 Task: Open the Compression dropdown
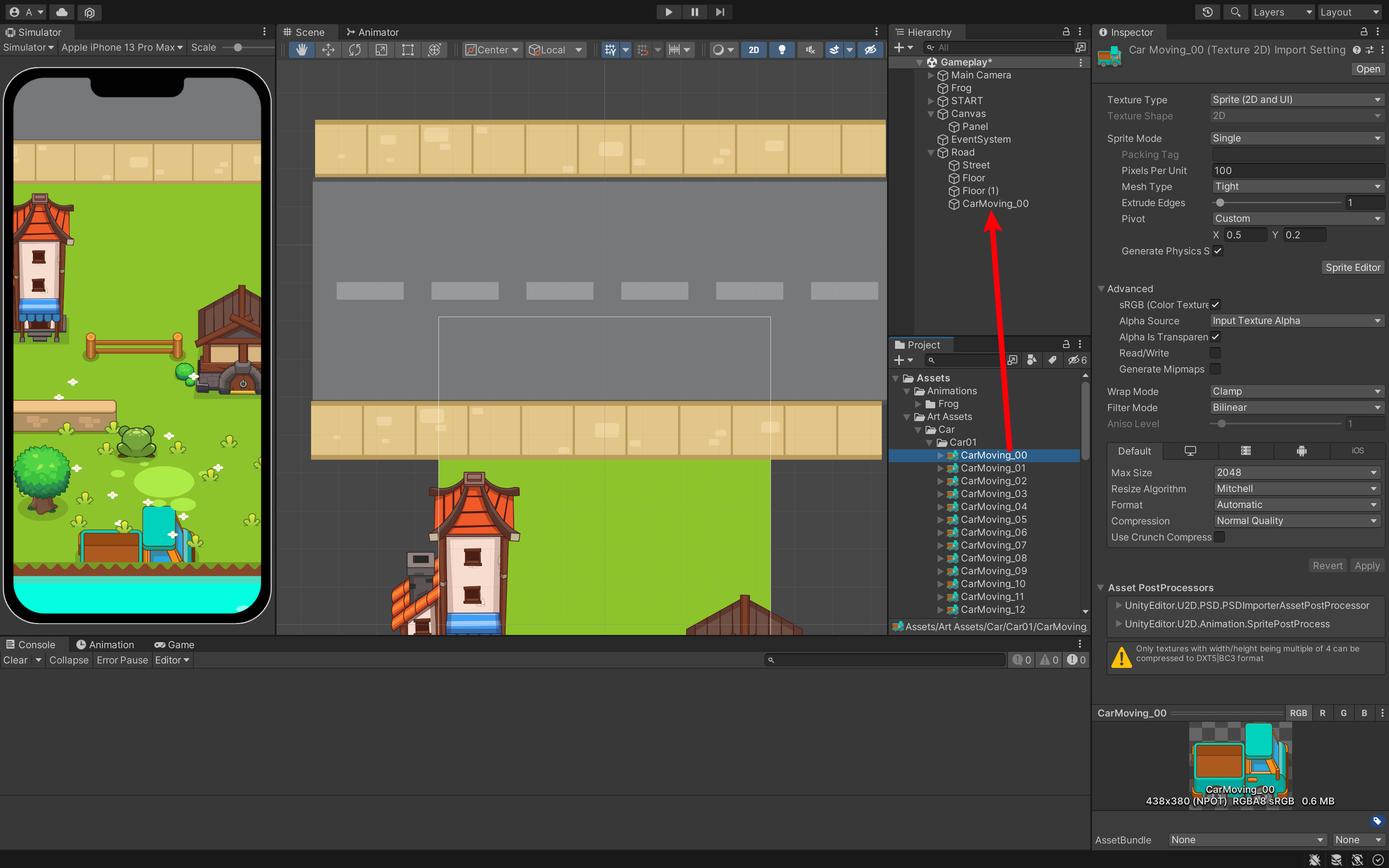pyautogui.click(x=1297, y=521)
